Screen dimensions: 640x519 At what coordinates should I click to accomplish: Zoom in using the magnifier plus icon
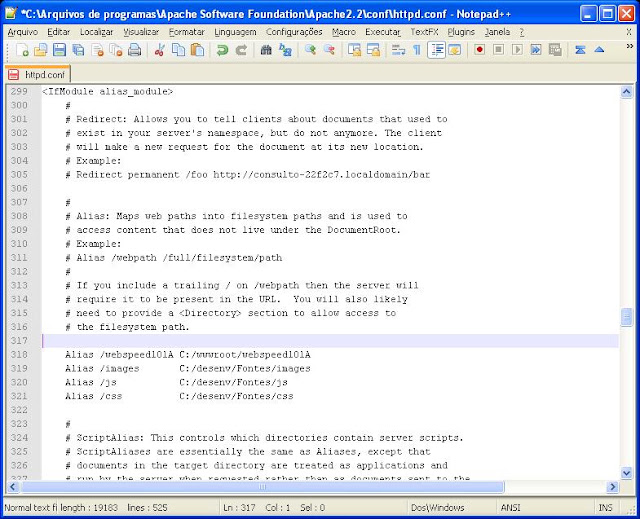point(310,50)
